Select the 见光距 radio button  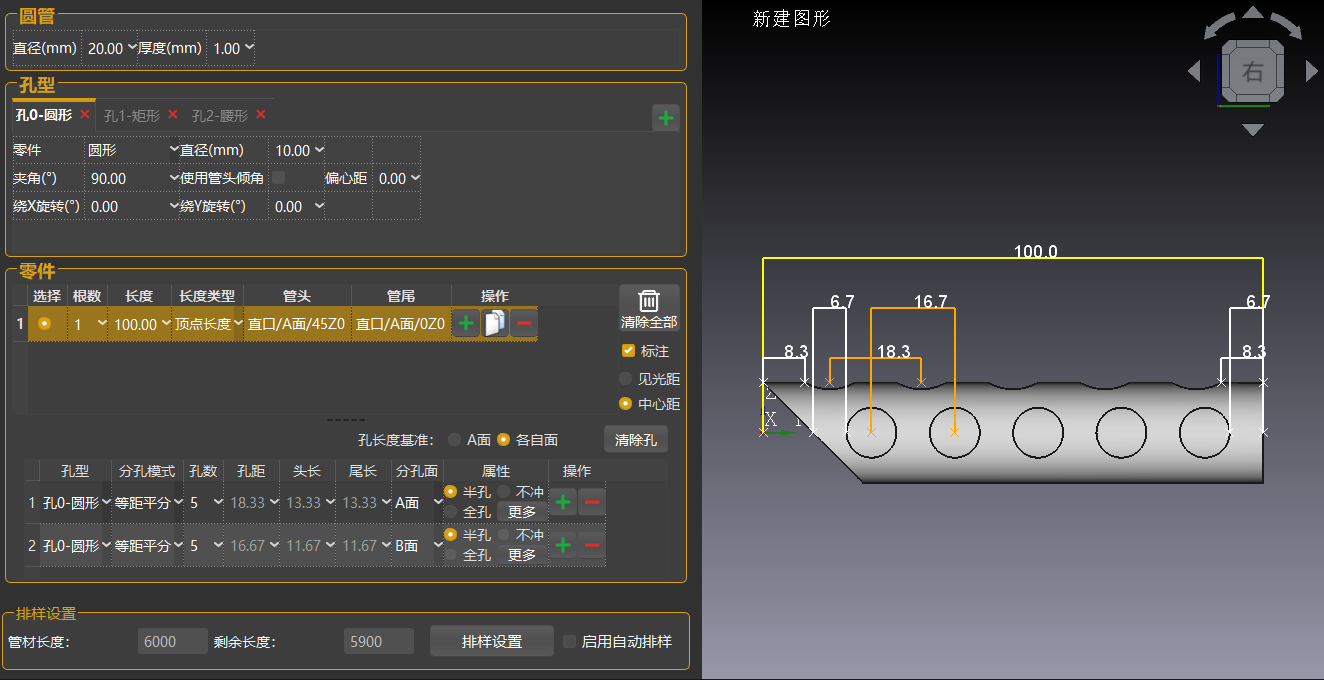(x=626, y=379)
